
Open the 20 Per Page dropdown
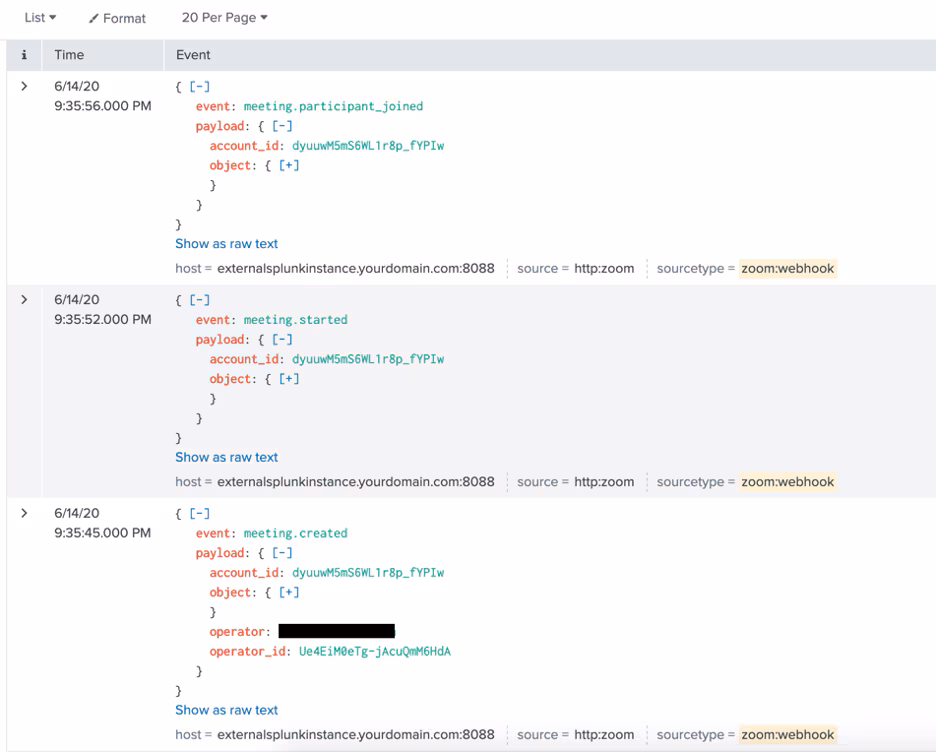point(224,18)
